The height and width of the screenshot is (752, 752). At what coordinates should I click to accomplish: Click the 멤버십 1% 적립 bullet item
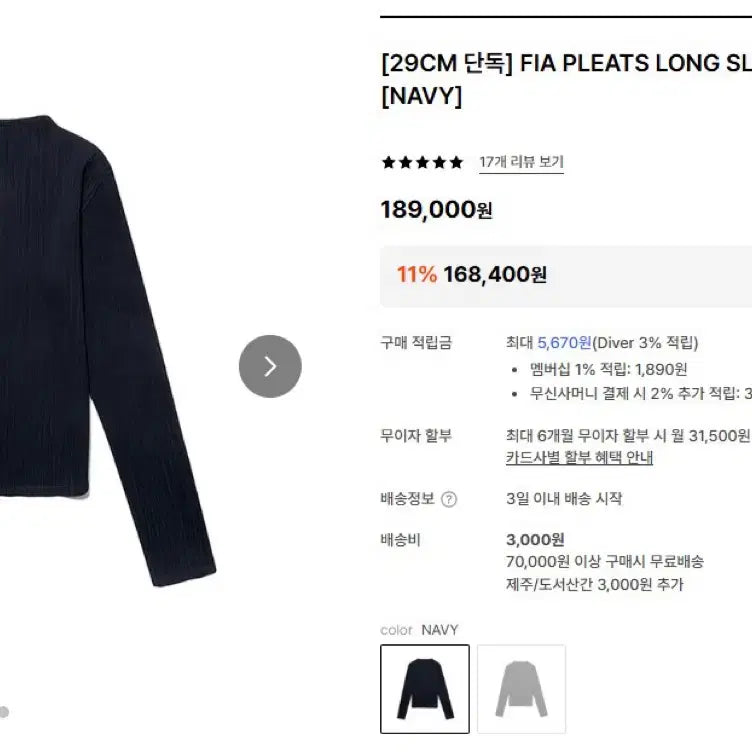(608, 369)
